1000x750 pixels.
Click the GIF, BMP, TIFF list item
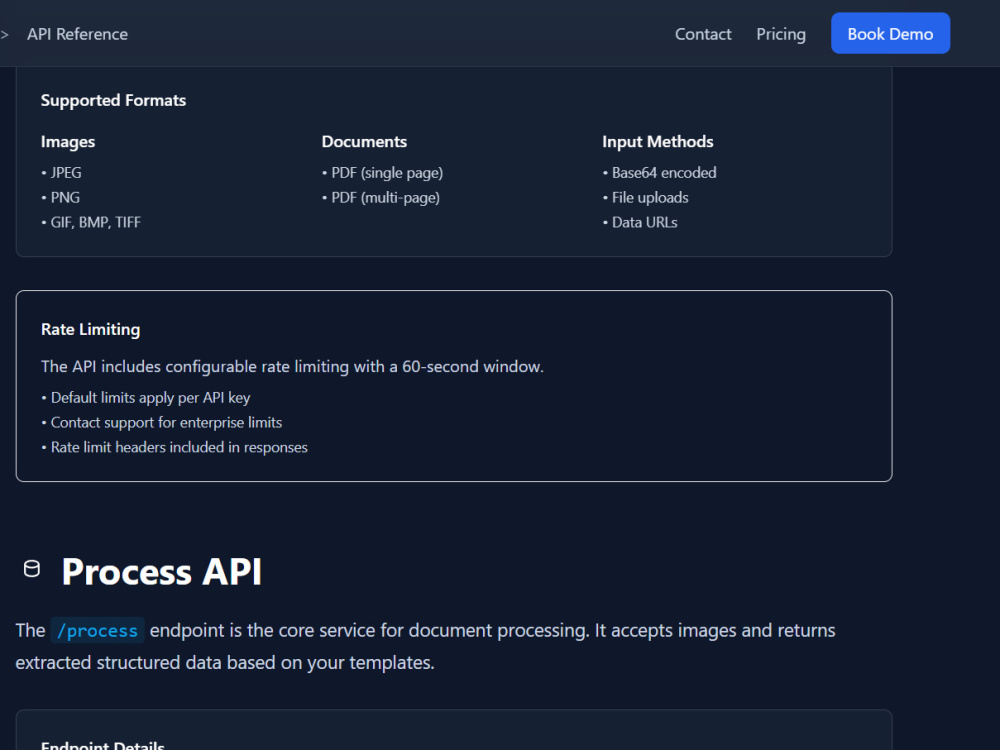(x=91, y=223)
